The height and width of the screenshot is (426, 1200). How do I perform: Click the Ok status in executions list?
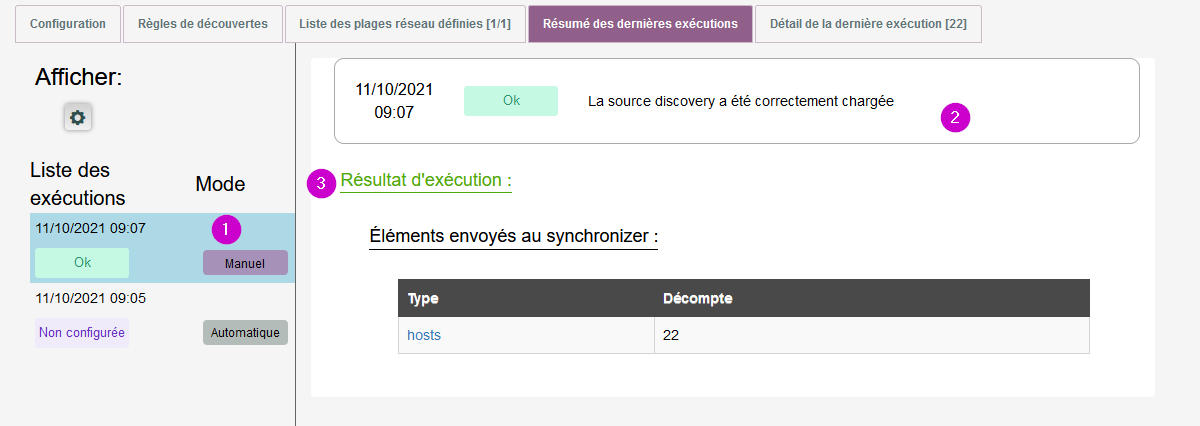click(x=82, y=263)
